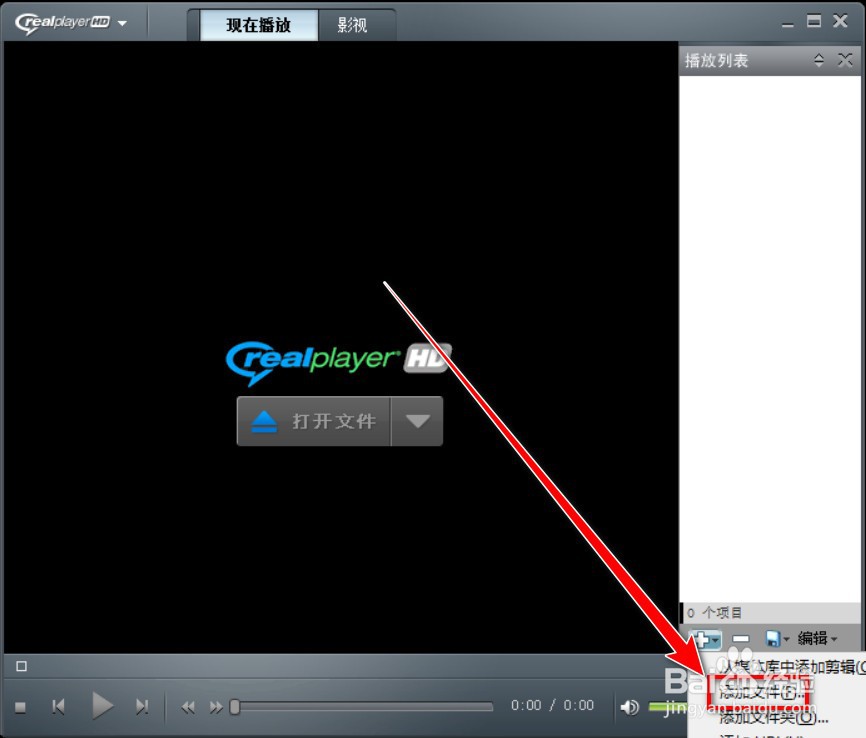Adjust the green volume slider
The image size is (866, 738).
tap(668, 707)
